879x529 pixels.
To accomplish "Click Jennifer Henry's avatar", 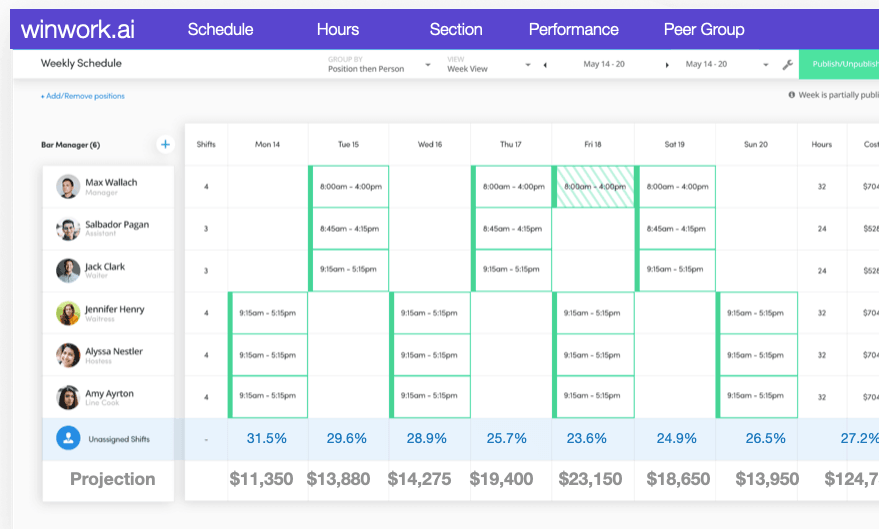I will (x=68, y=313).
